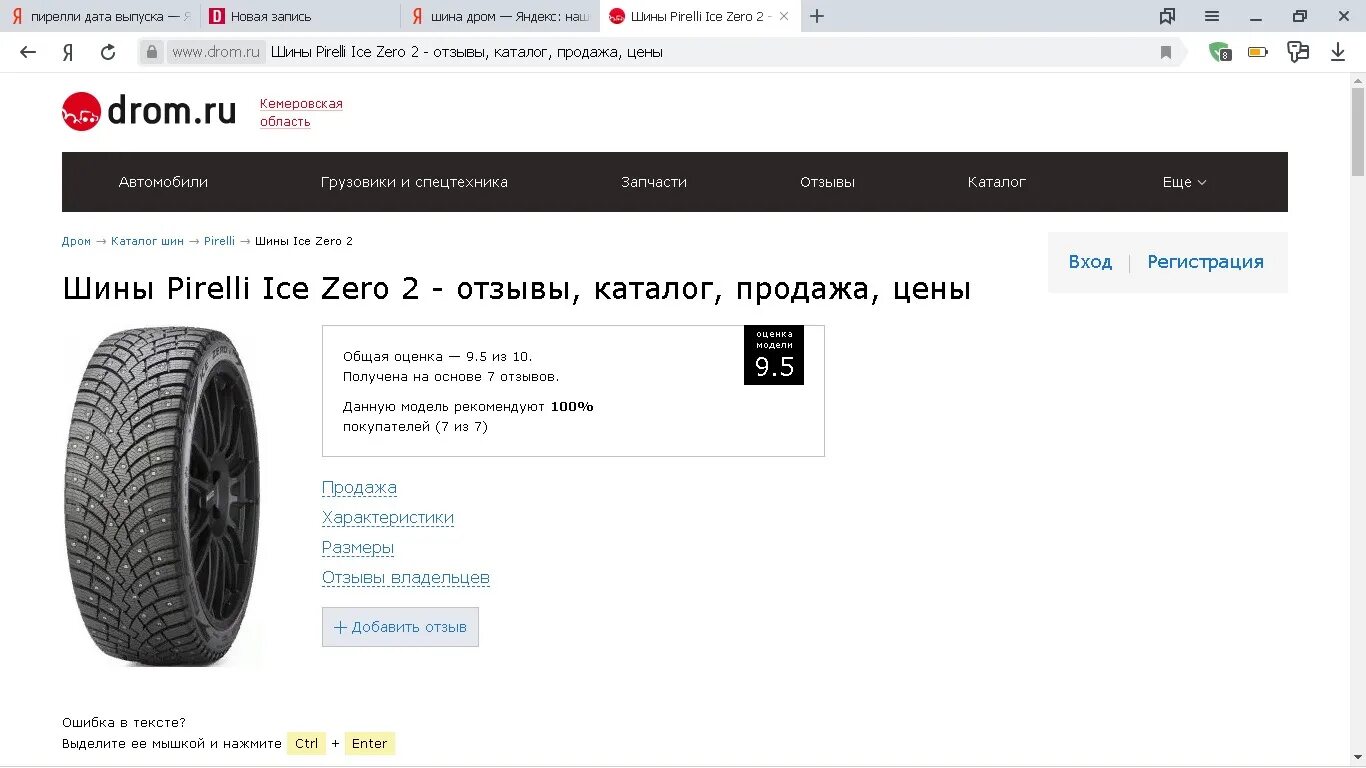Open the Каталог navigation item
Screen dimensions: 1366x768
click(x=996, y=182)
